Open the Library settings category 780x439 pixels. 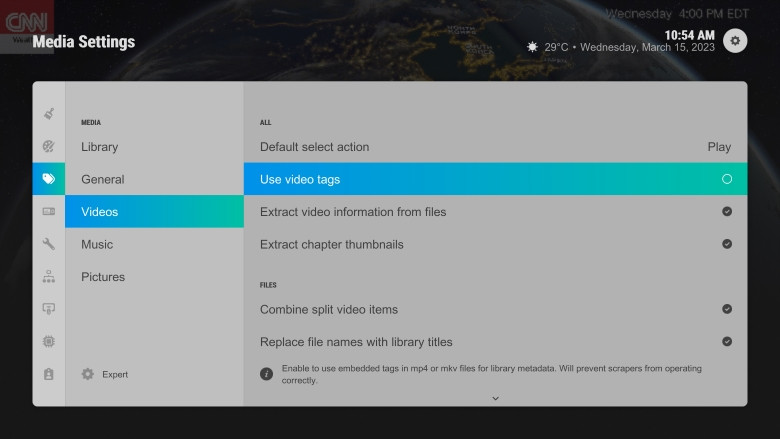(100, 147)
